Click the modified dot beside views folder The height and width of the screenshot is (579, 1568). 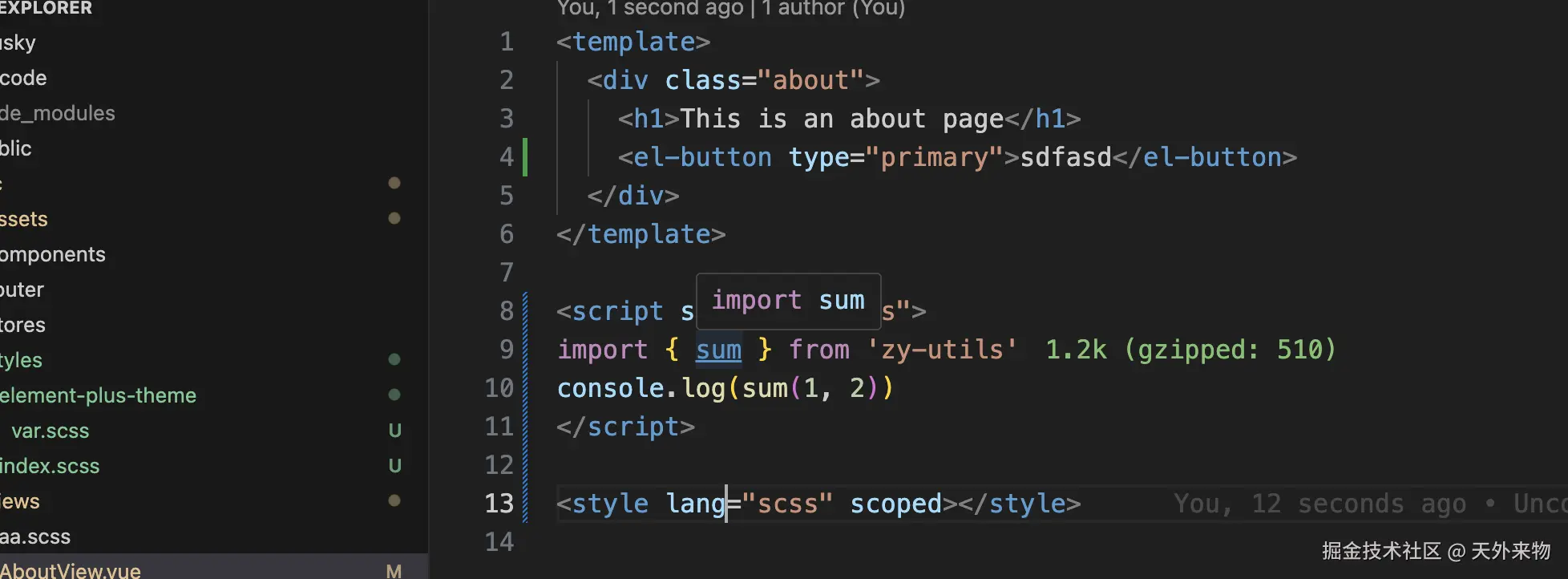pos(394,500)
